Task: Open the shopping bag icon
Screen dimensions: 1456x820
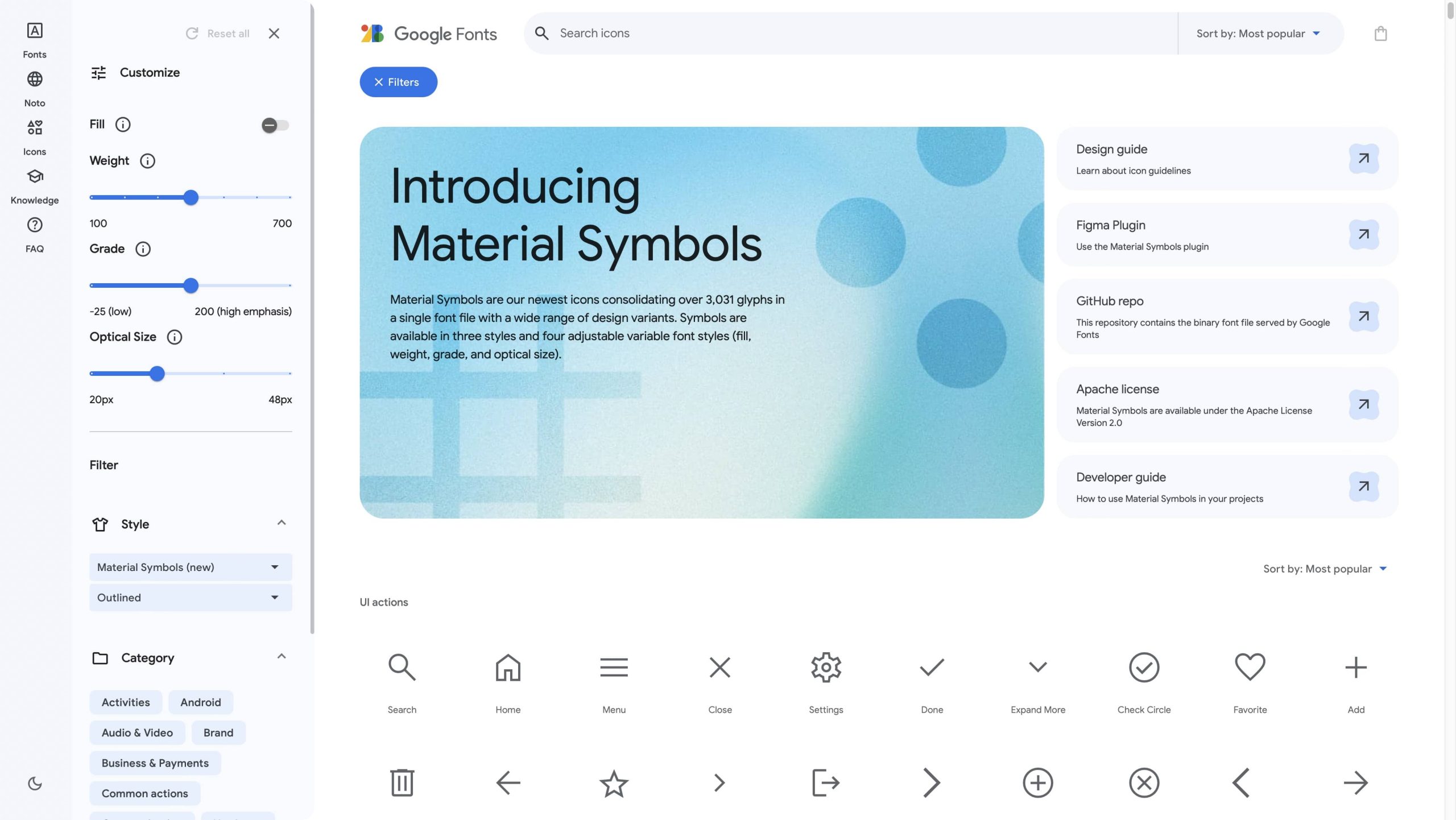Action: (1380, 34)
